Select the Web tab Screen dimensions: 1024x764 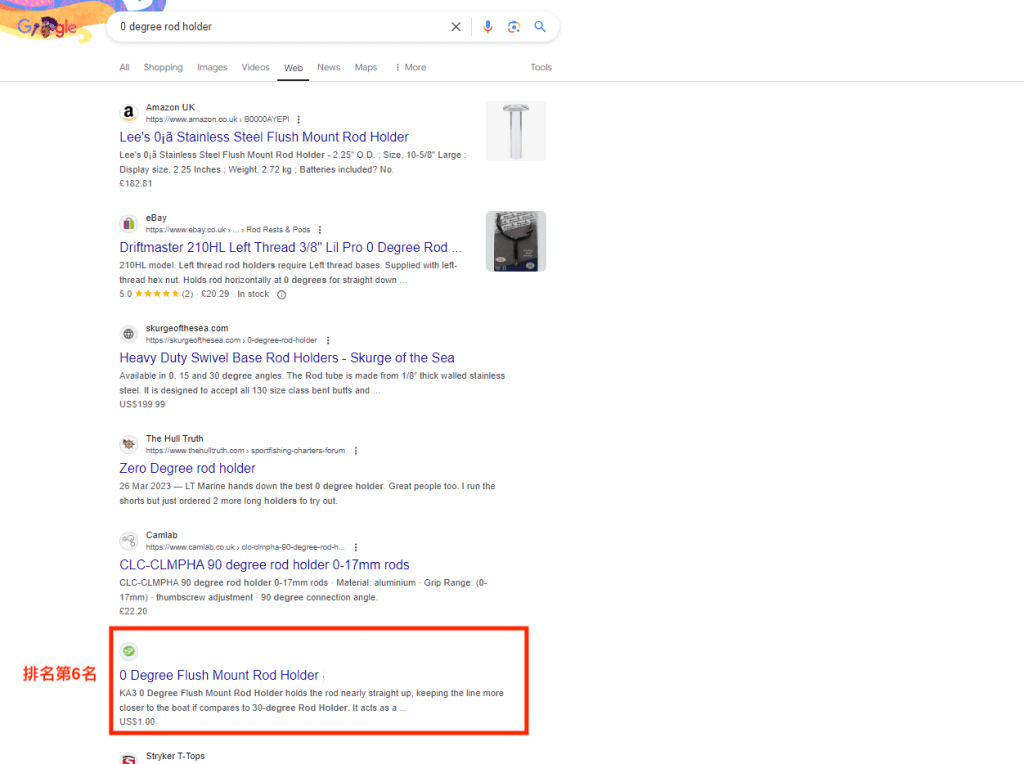coord(293,68)
